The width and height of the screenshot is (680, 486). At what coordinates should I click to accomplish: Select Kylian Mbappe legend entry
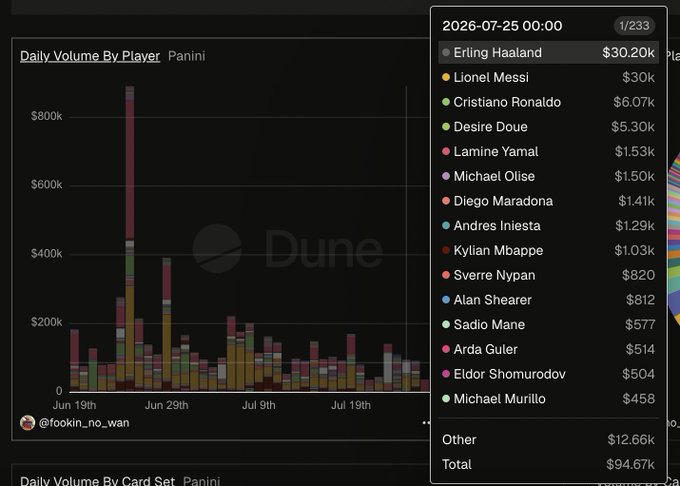click(x=549, y=250)
